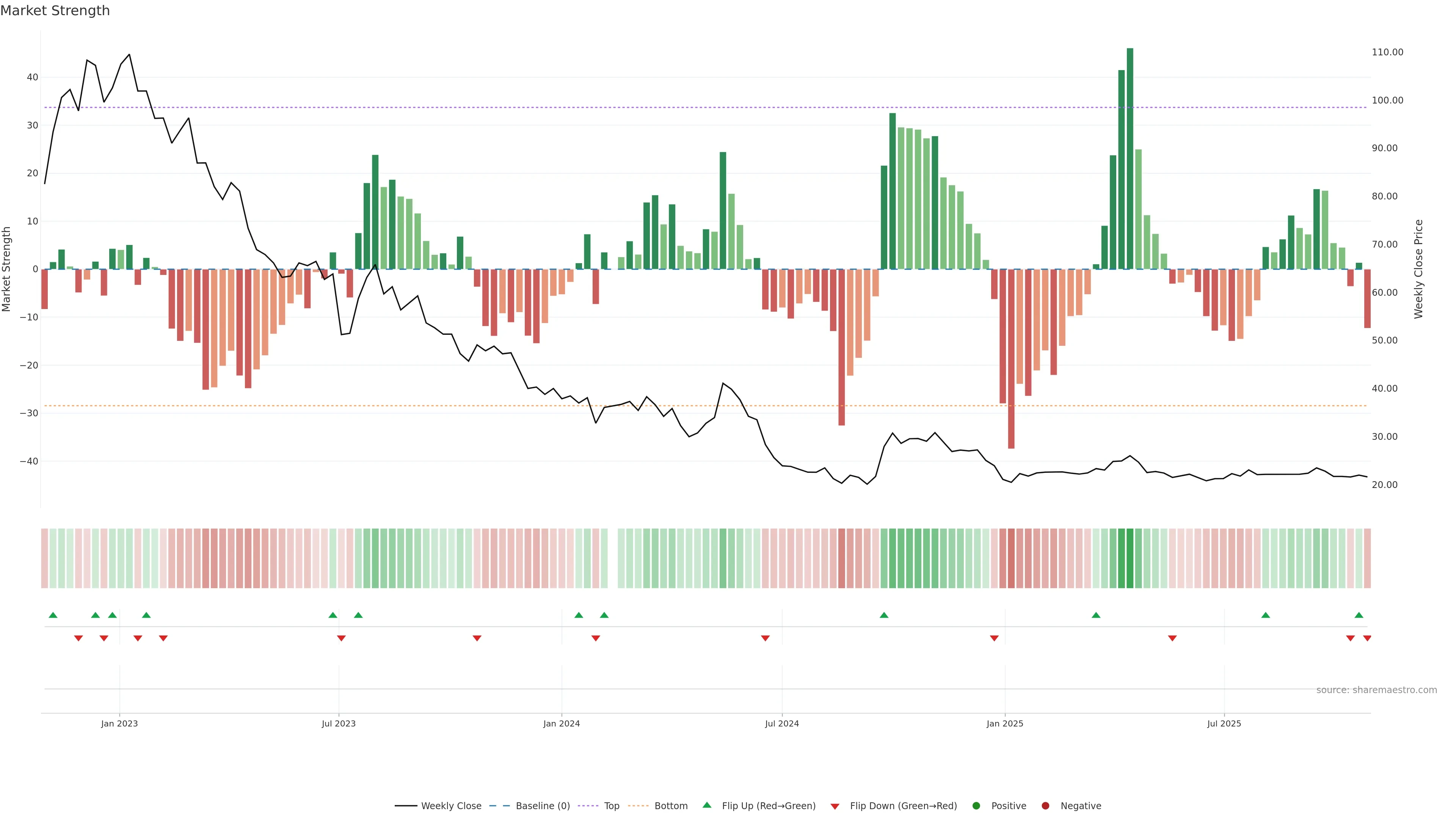Click the last green flip-up triangle marker
The image size is (1456, 819).
pos(1359,615)
